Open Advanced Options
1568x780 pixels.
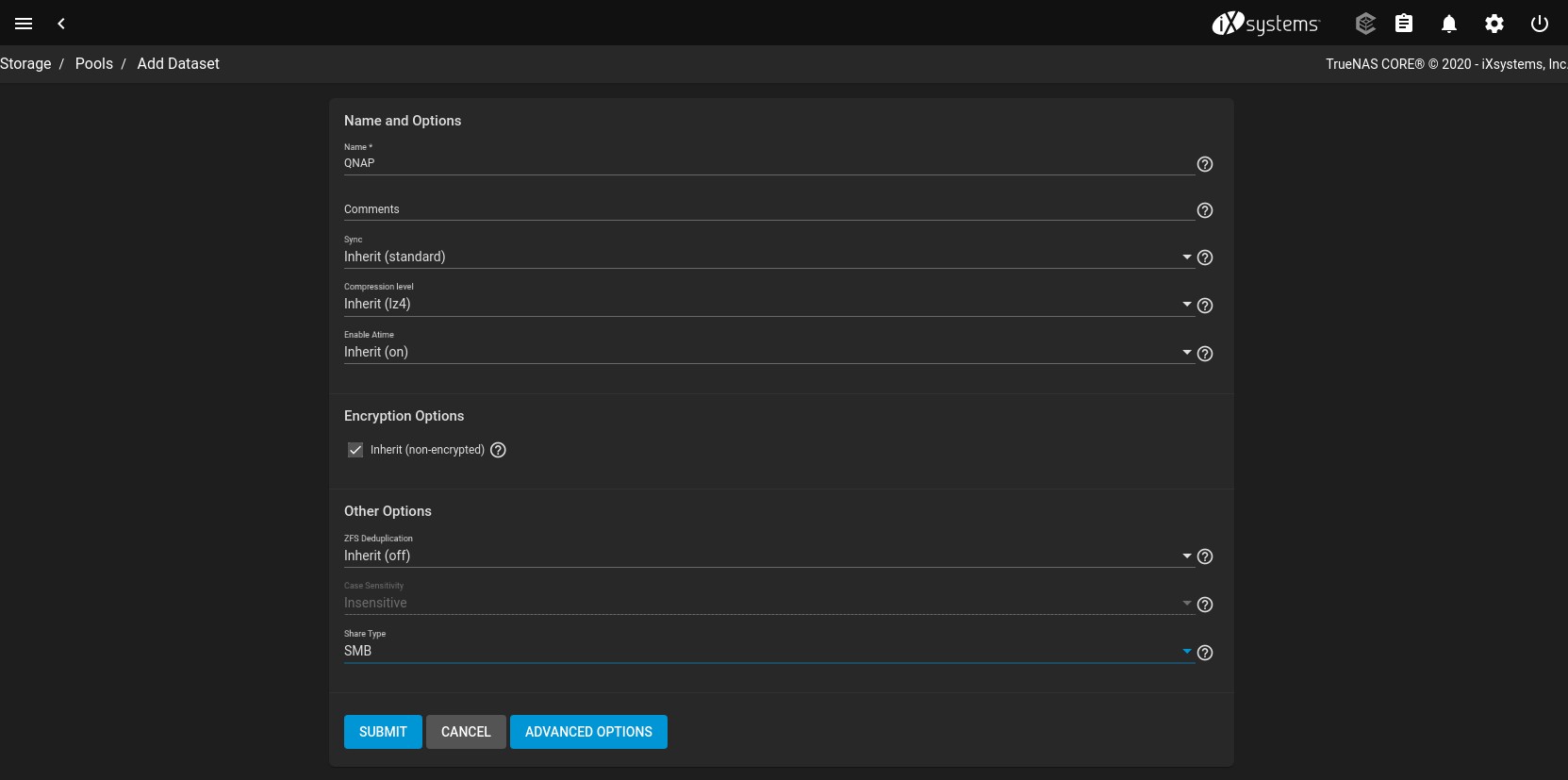(x=588, y=732)
